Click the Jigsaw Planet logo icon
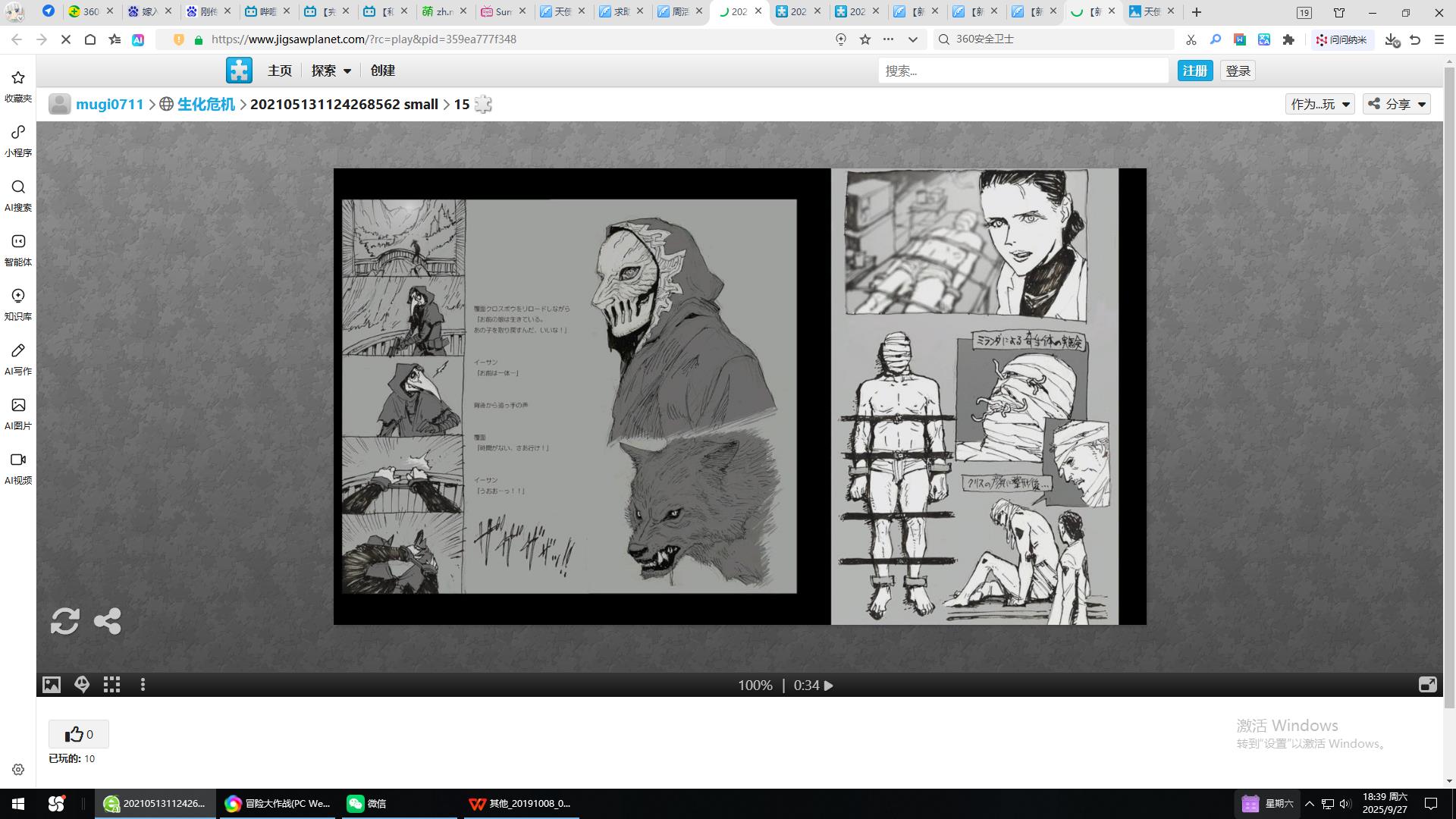 coord(239,71)
